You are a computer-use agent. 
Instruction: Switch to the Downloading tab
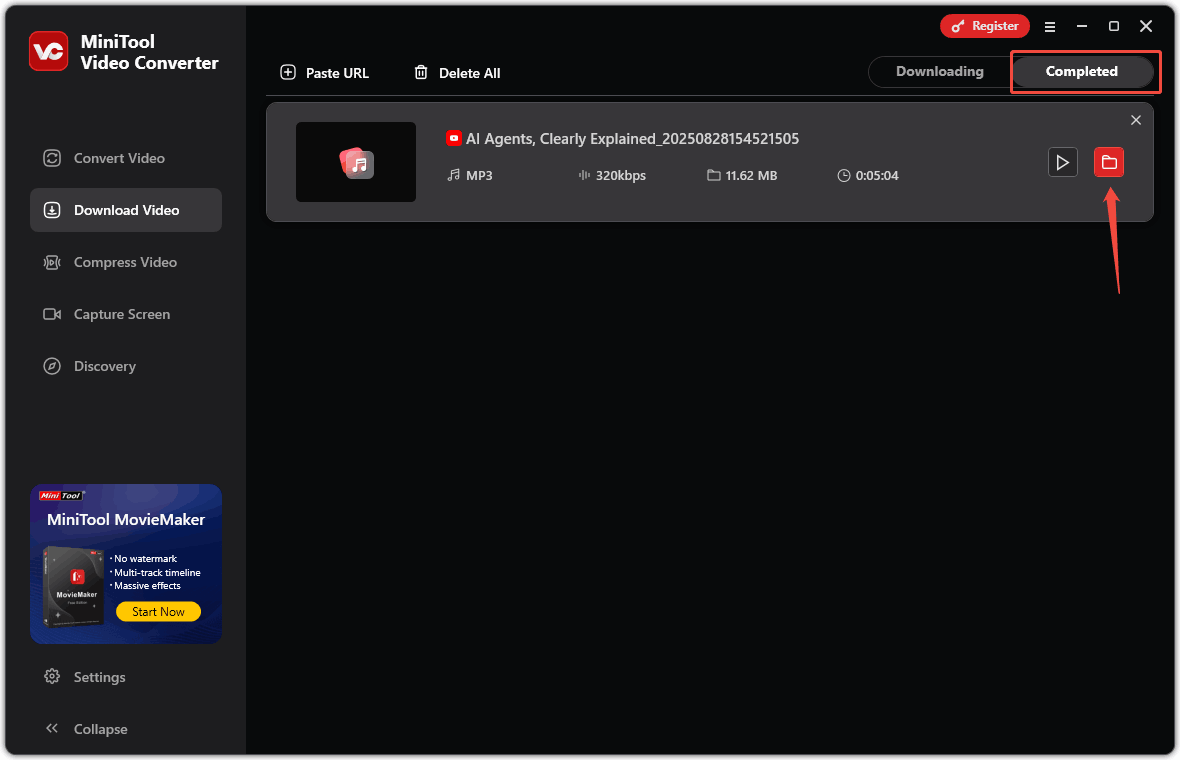(939, 71)
